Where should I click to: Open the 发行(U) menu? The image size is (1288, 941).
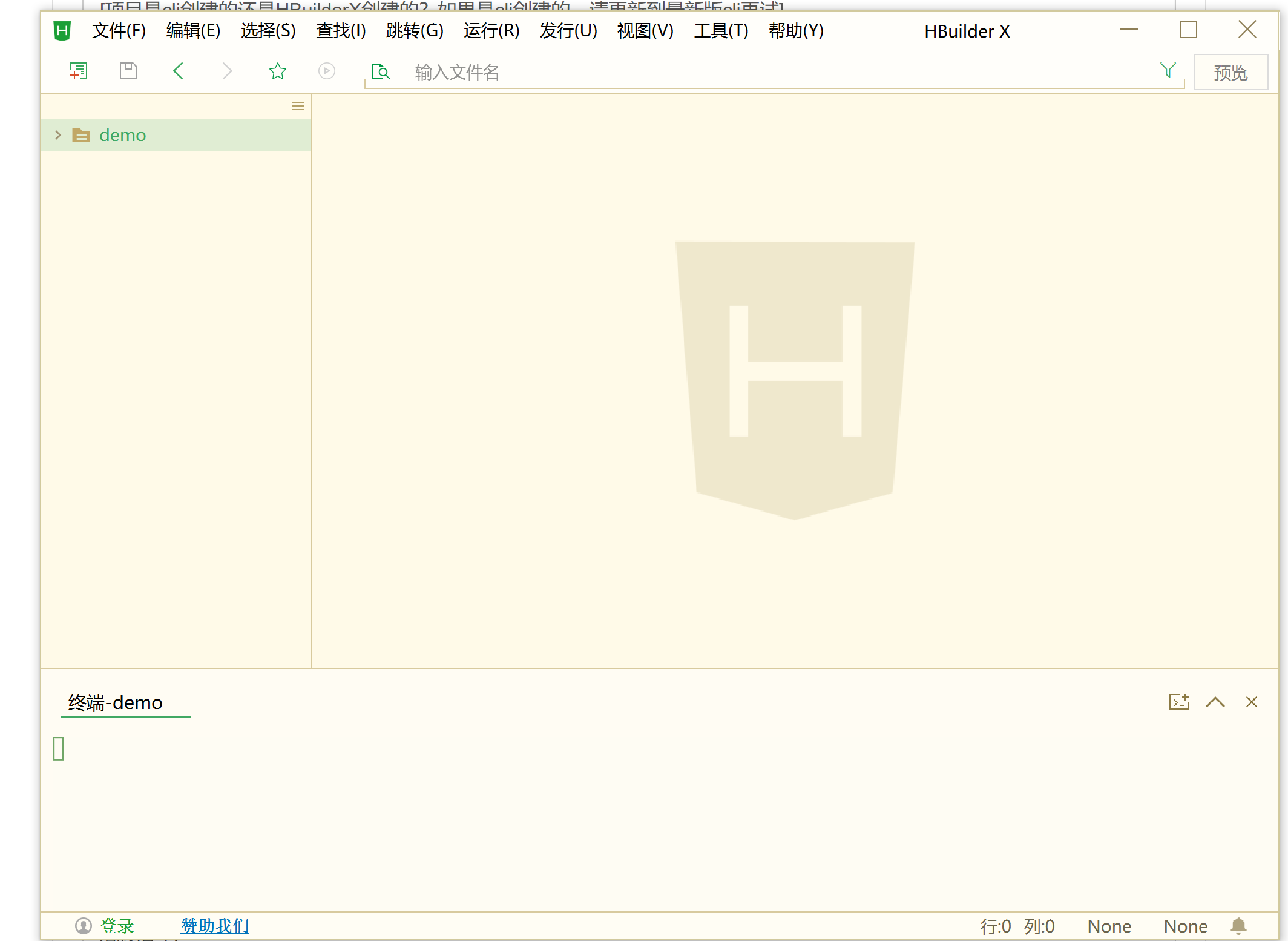click(568, 30)
